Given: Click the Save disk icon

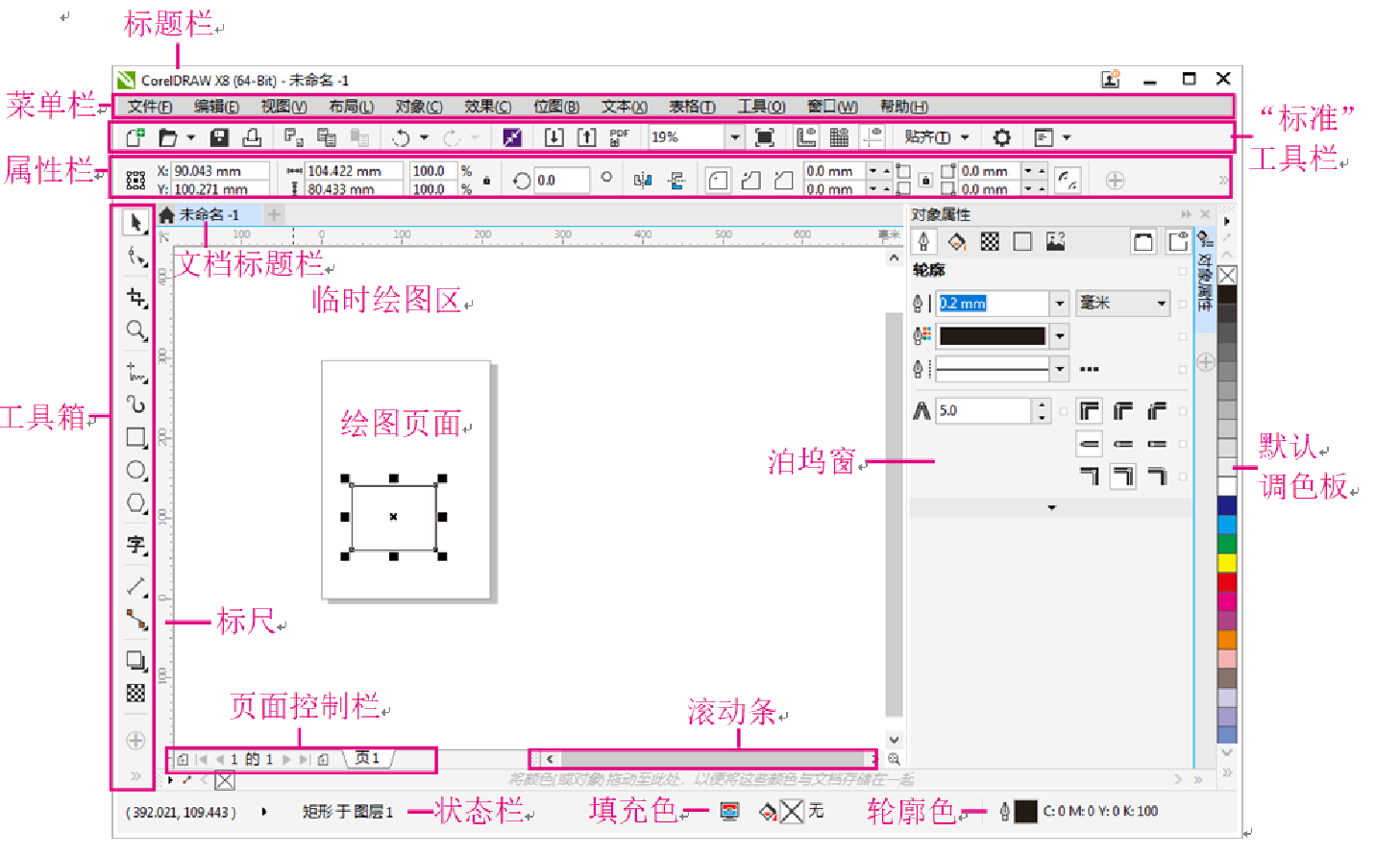Looking at the screenshot, I should click(x=219, y=137).
